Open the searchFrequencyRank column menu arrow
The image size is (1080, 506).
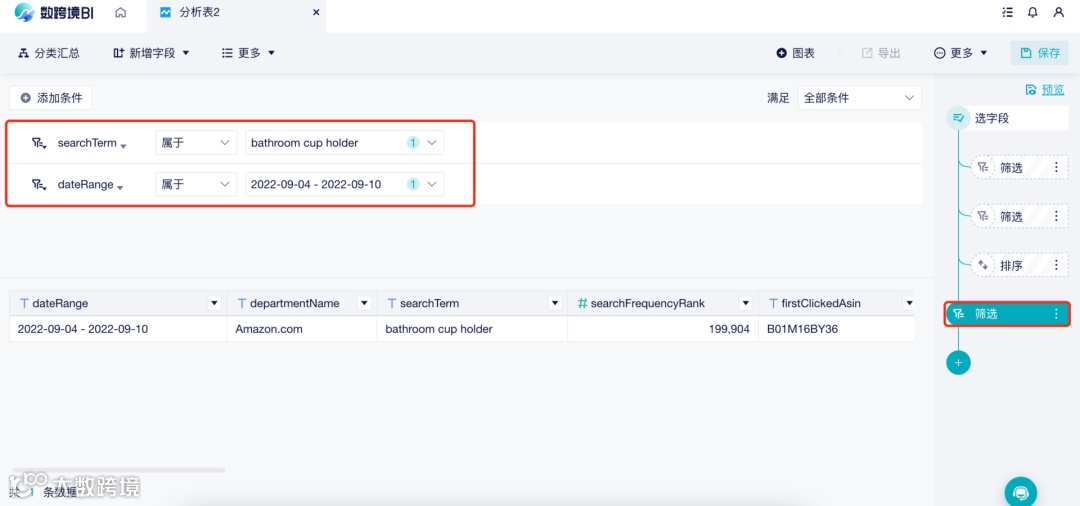(745, 303)
